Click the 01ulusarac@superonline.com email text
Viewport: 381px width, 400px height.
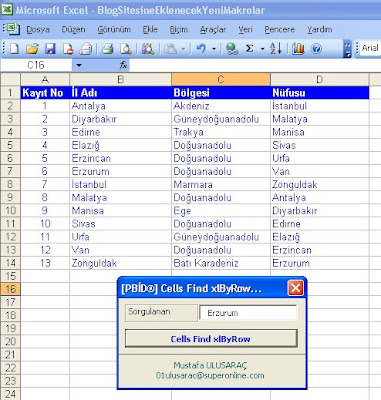pos(210,376)
